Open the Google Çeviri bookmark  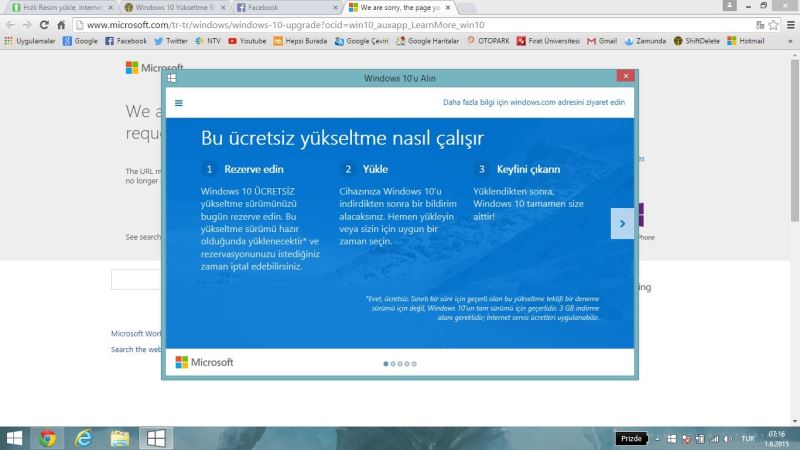tap(361, 41)
